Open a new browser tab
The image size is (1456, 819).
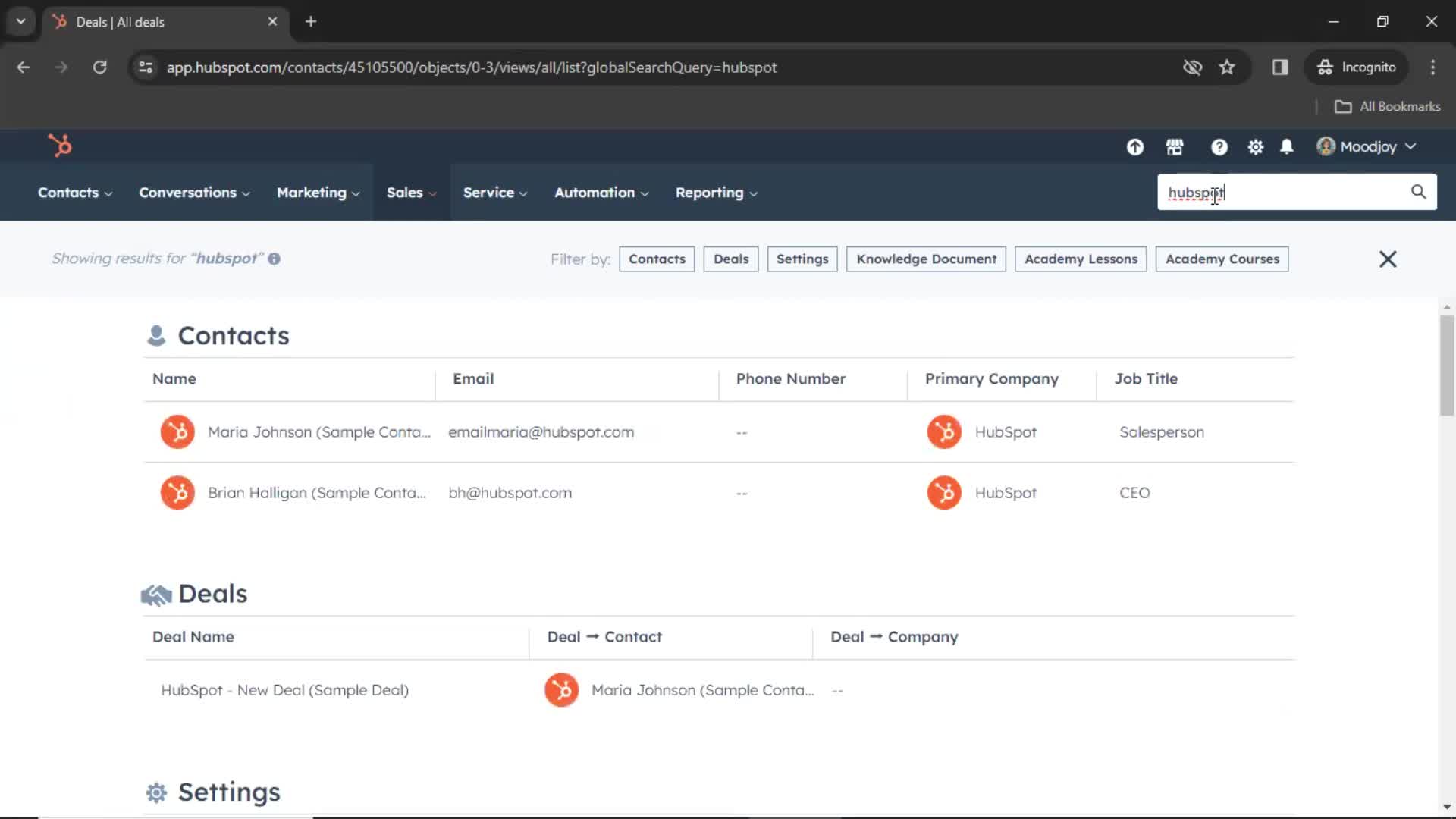(311, 21)
